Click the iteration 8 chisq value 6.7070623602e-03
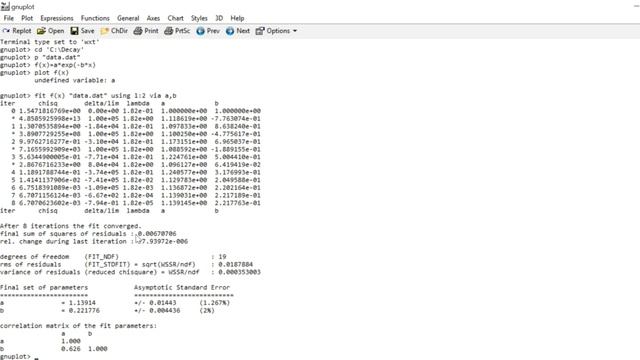 [x=50, y=203]
